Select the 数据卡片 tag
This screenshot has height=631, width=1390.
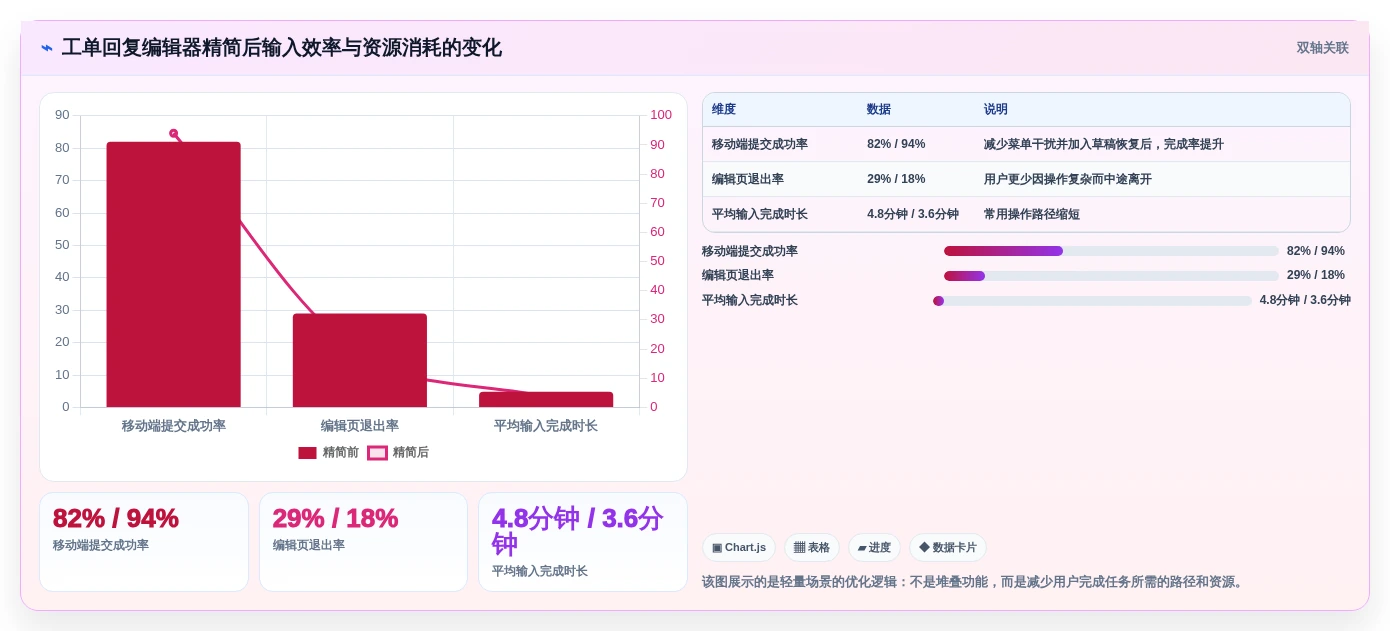click(947, 548)
